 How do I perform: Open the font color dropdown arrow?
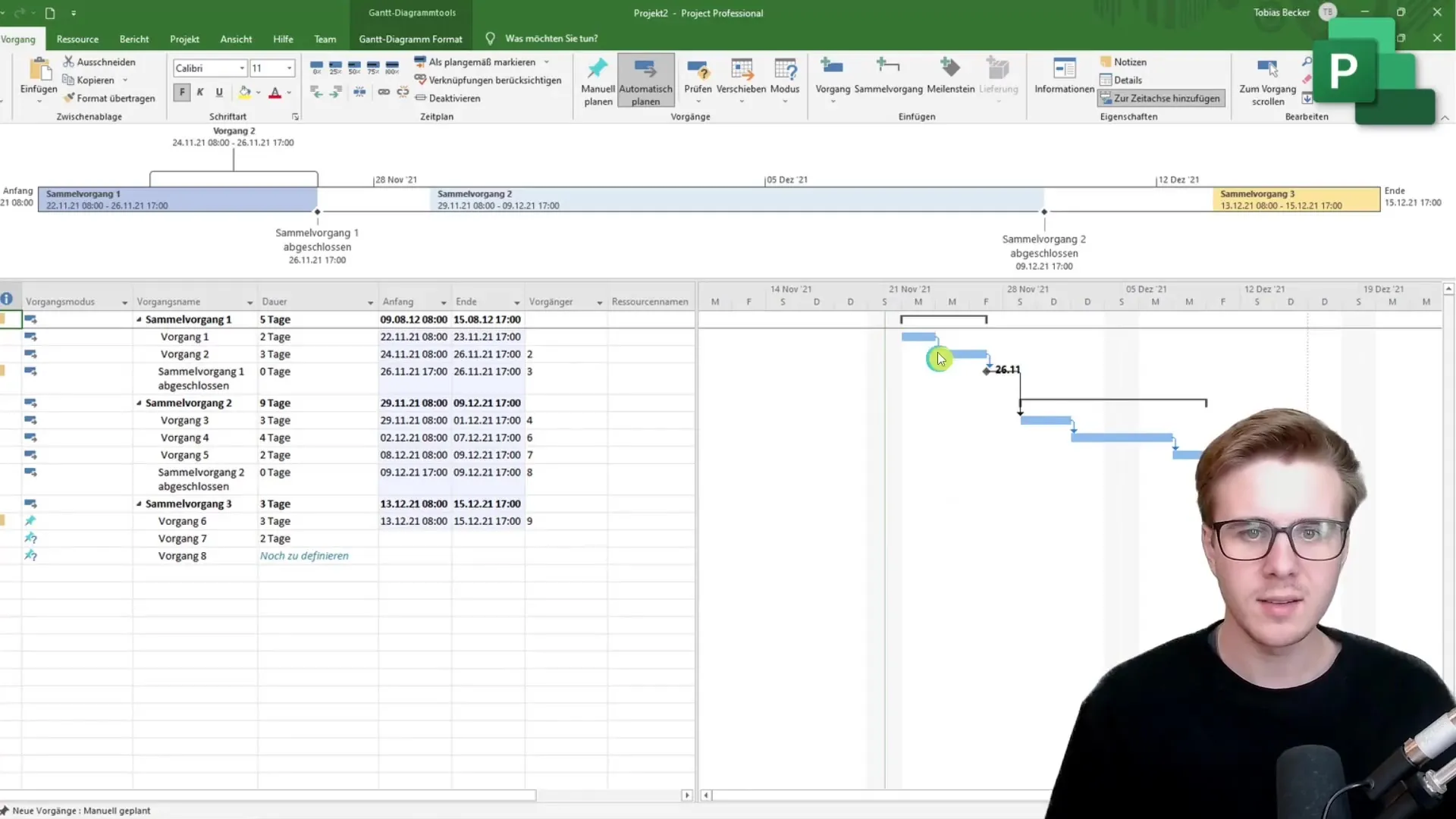[290, 93]
